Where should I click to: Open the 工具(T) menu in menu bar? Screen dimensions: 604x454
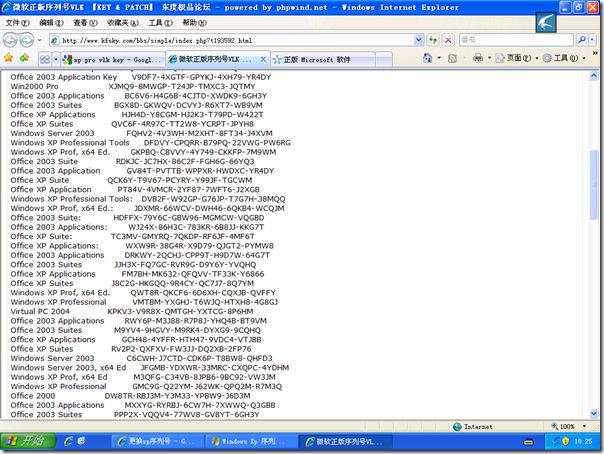coord(161,23)
